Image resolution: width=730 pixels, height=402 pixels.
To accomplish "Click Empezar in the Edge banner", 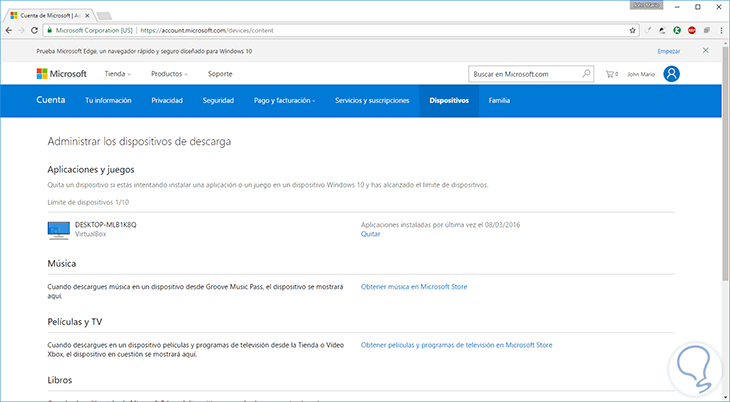I will 669,51.
